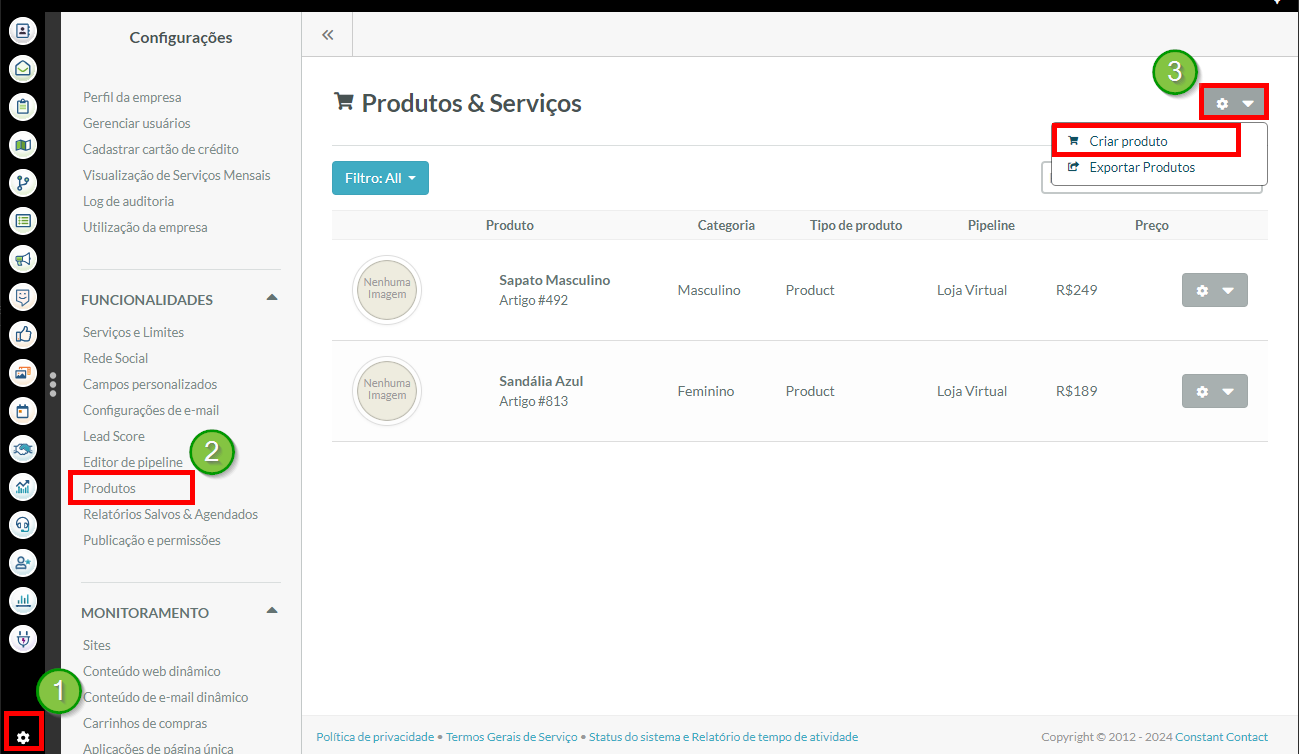Open the gear dropdown for Sapato Masculino

click(1214, 290)
